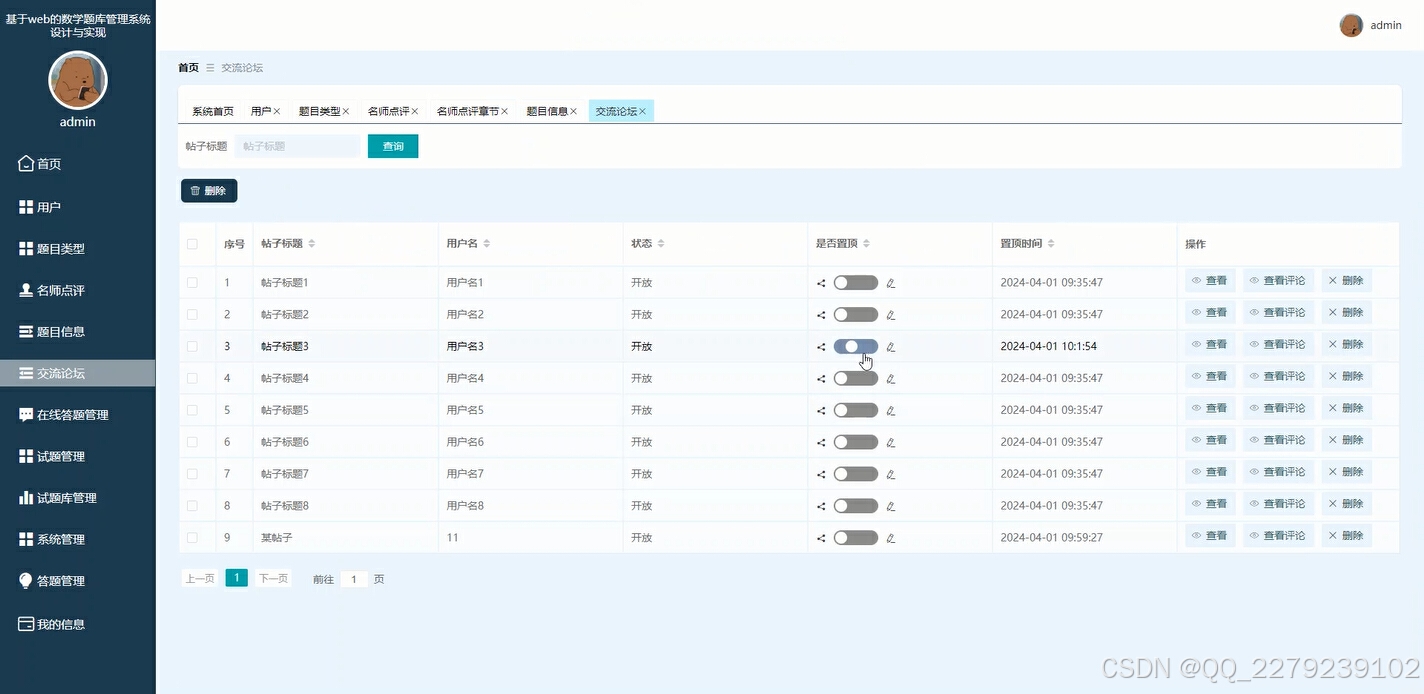Sort the 状态 column with its sorter
This screenshot has width=1424, height=694.
point(659,243)
